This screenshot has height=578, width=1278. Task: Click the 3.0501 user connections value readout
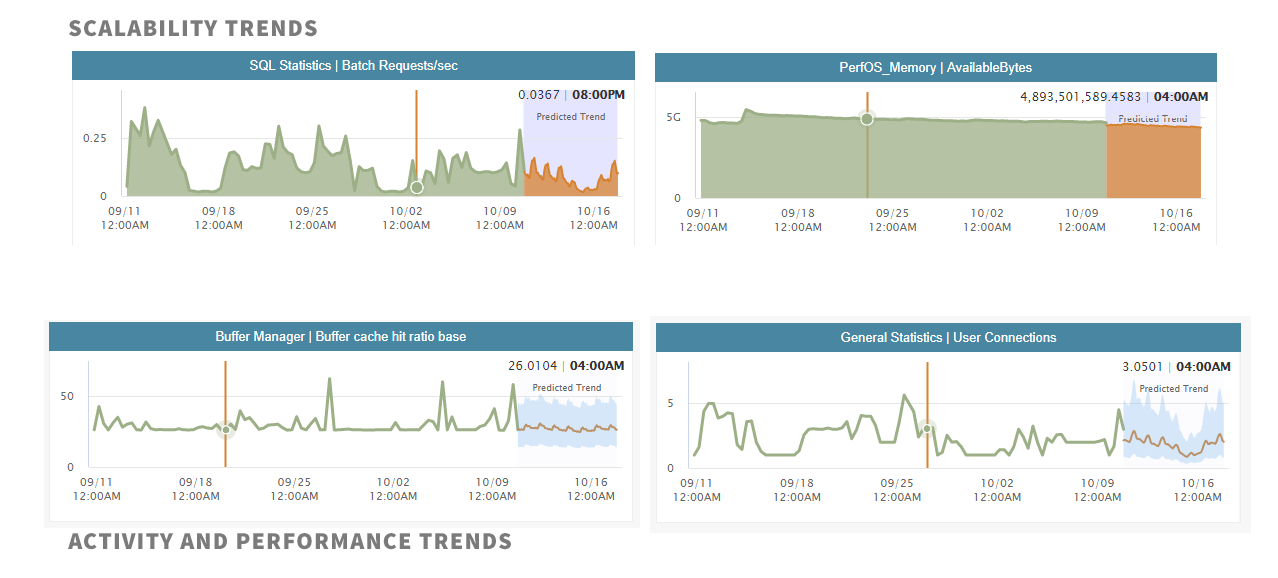tap(1142, 367)
